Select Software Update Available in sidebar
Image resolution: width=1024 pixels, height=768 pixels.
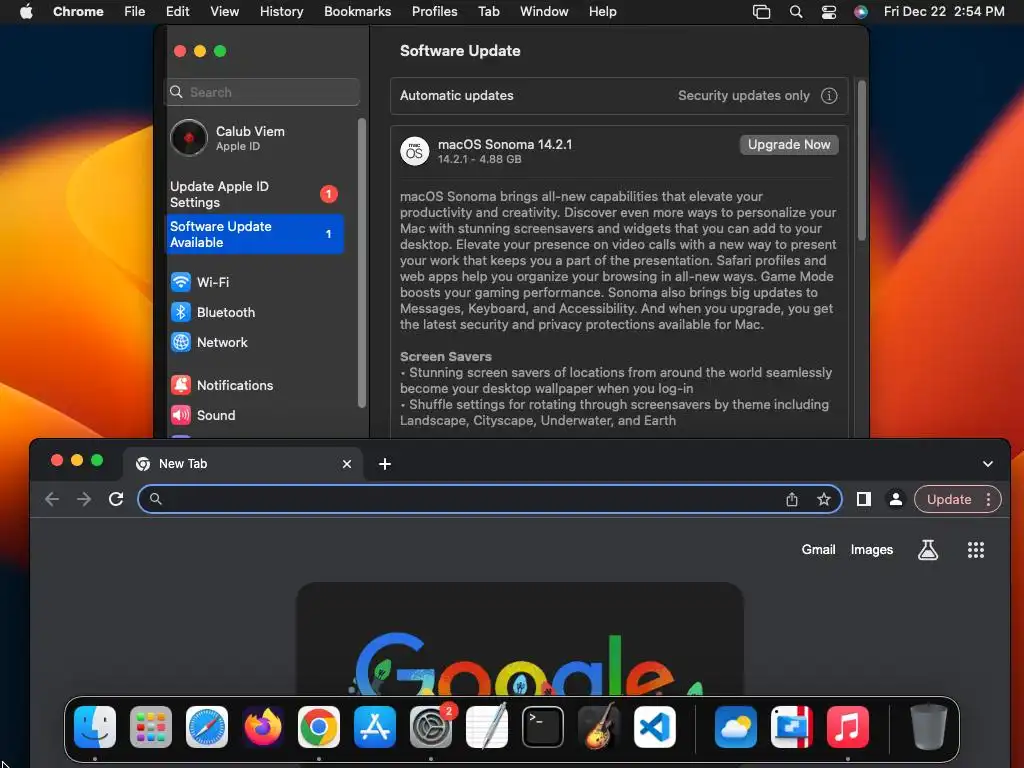point(255,234)
